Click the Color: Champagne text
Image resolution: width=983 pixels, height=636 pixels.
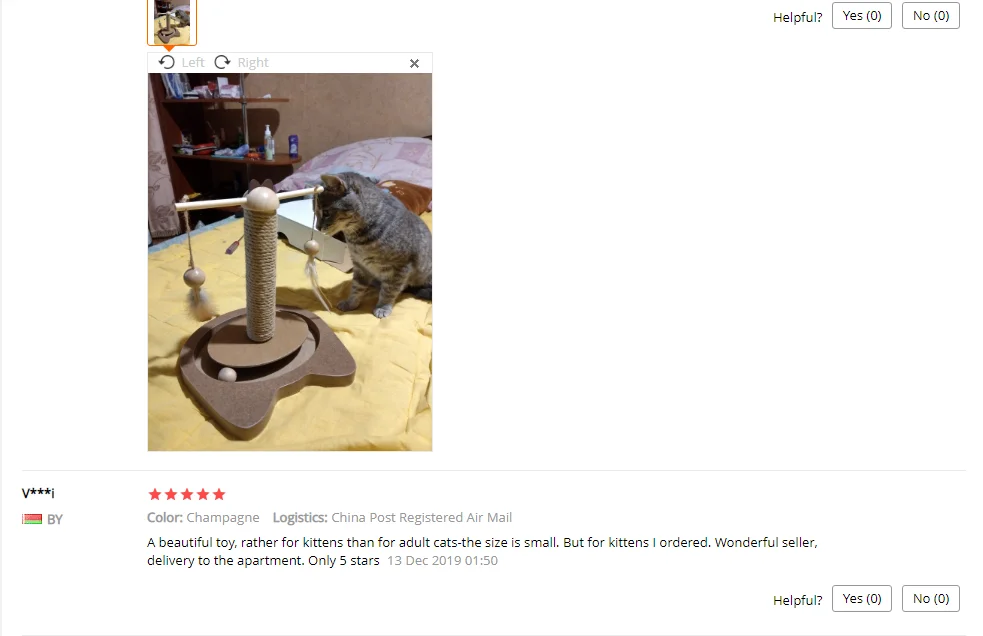click(x=203, y=517)
